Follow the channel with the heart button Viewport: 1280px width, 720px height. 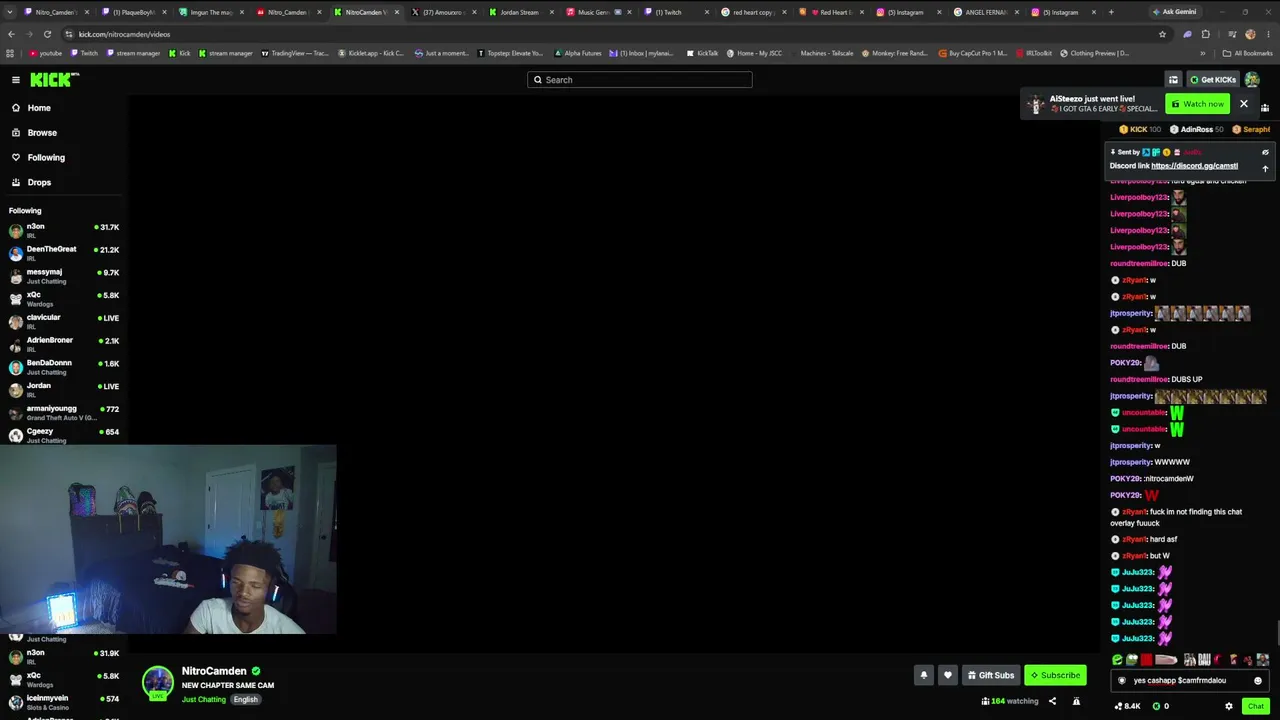click(948, 675)
